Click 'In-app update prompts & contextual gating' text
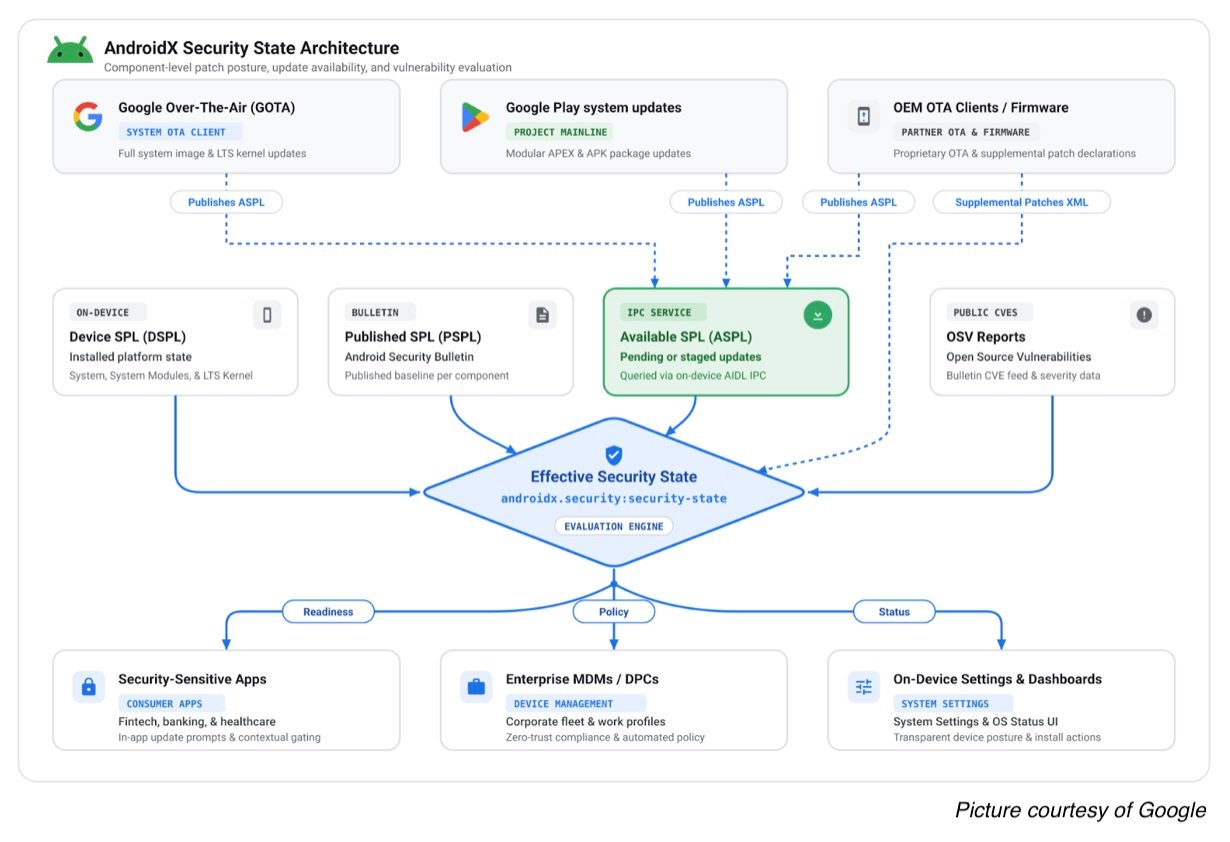Image resolution: width=1230 pixels, height=842 pixels. pos(219,738)
